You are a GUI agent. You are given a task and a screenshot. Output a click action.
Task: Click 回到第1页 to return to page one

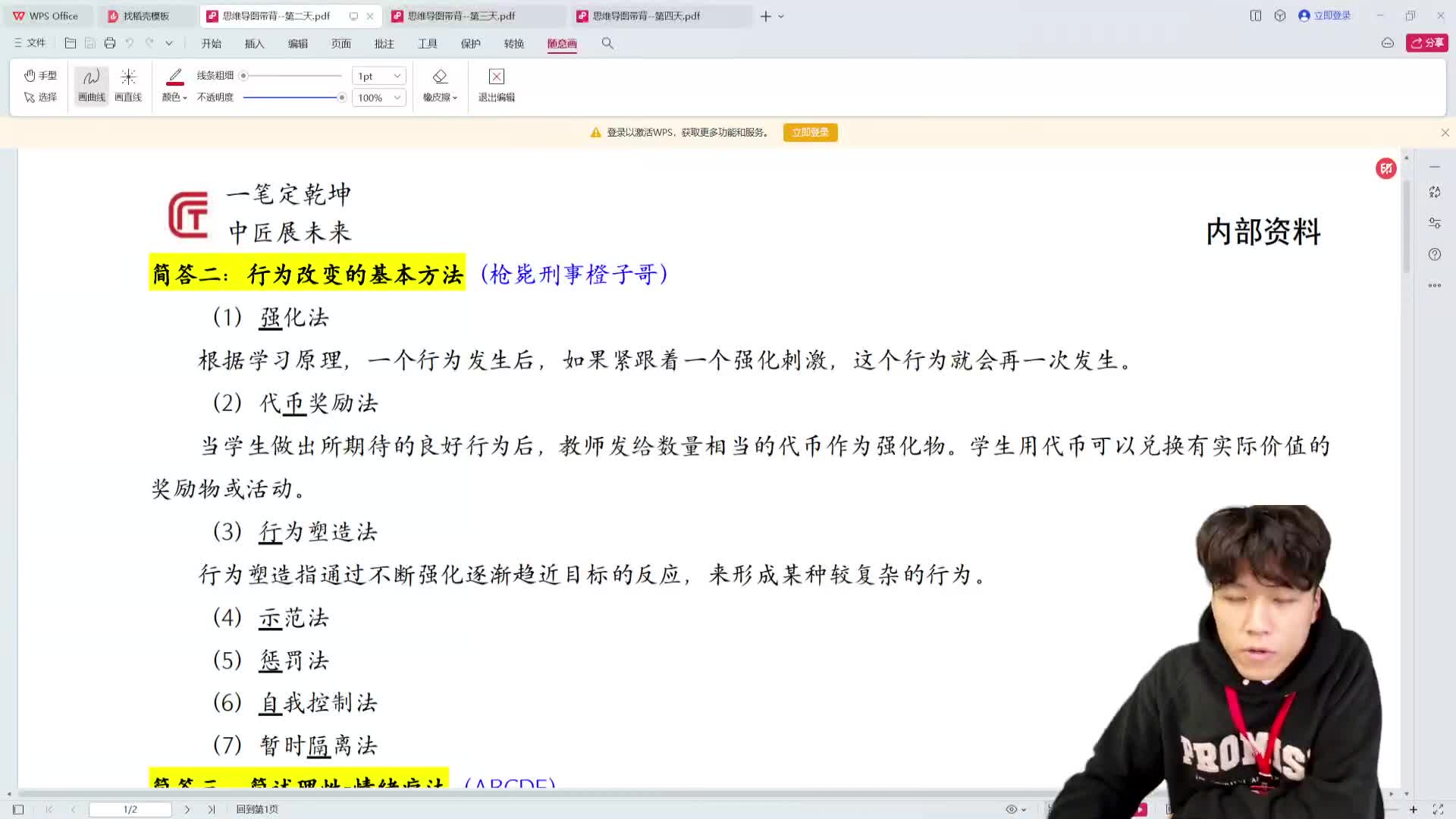[x=259, y=809]
